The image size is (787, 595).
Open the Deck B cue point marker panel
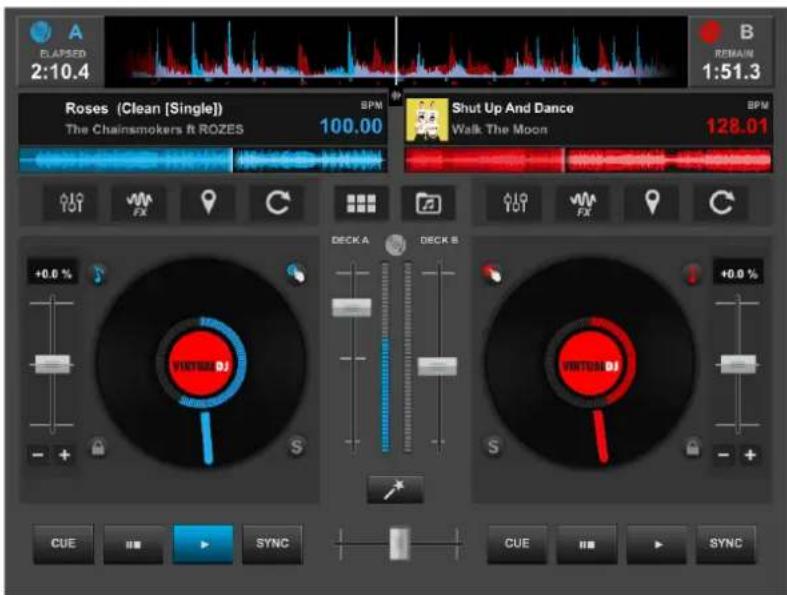click(652, 203)
